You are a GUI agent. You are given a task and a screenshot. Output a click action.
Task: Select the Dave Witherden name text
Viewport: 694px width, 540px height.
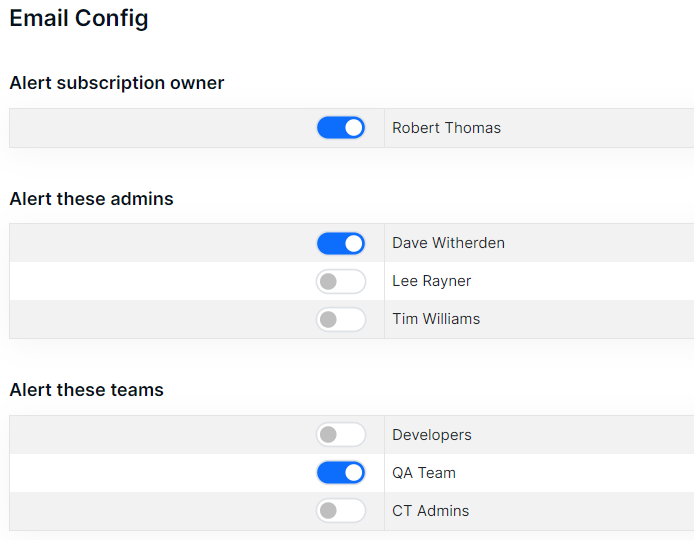point(448,243)
